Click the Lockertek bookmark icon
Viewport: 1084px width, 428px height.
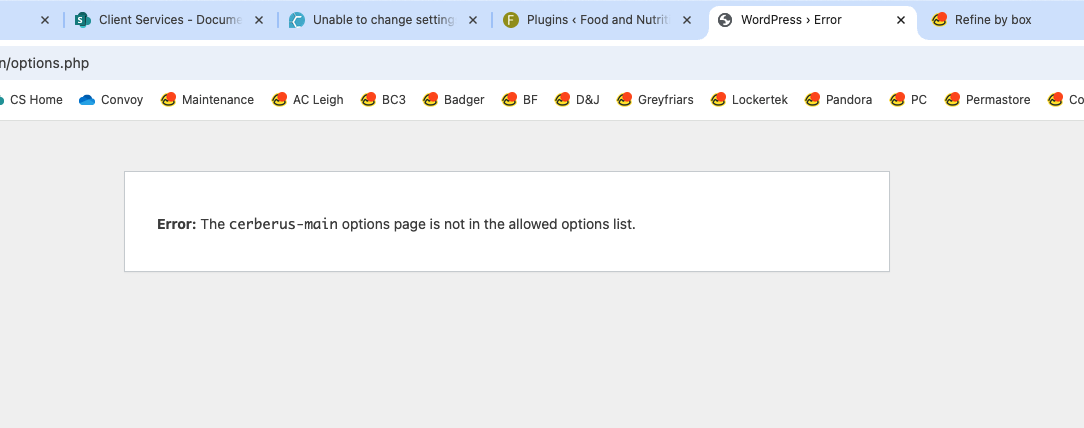(718, 100)
